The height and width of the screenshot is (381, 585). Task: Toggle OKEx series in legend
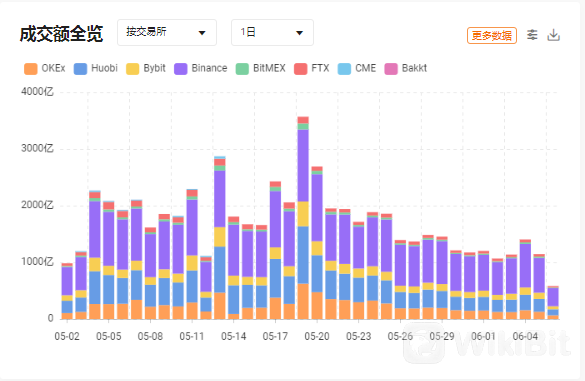(x=44, y=68)
